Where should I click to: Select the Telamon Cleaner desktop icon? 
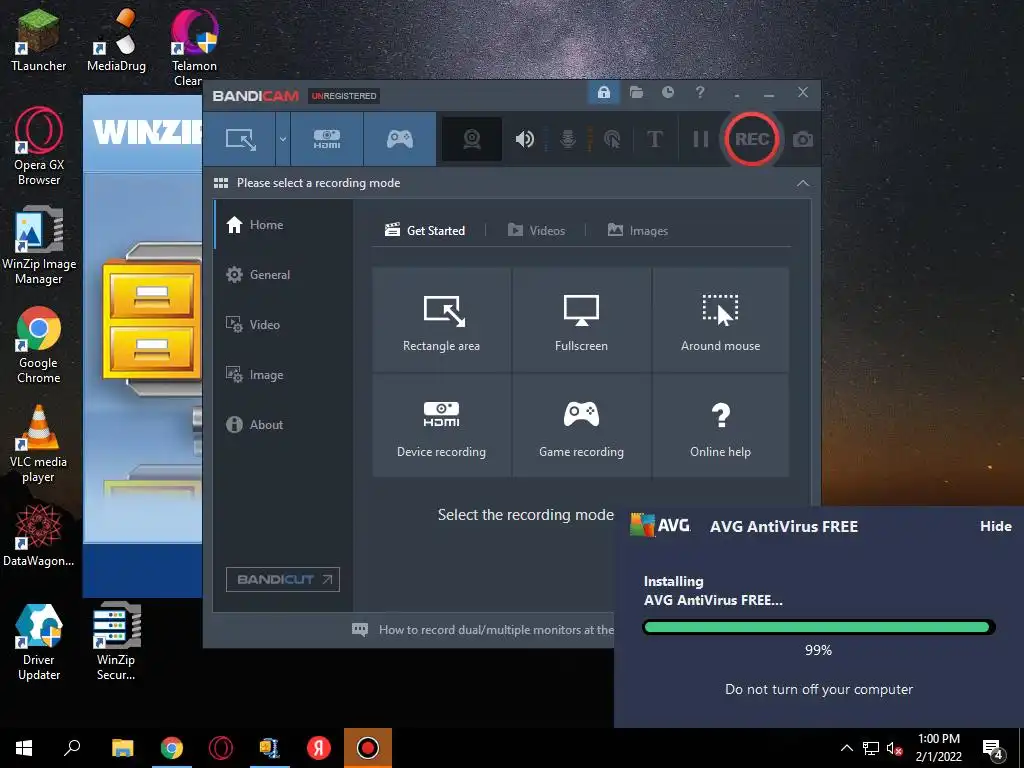(194, 47)
